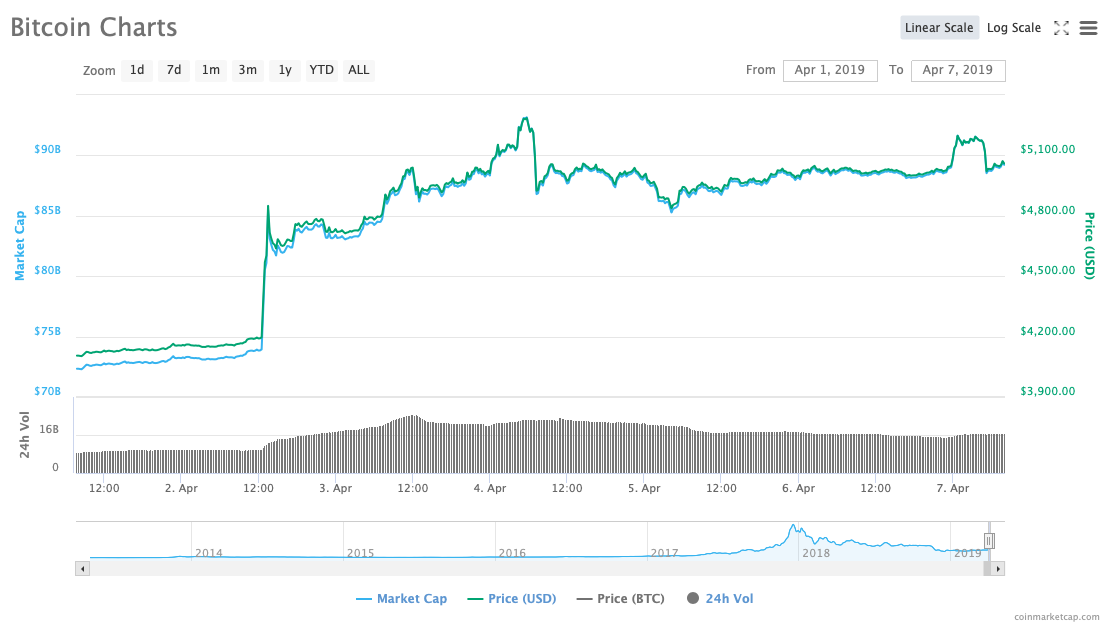
Task: Toggle 24h Vol series in legend
Action: [x=720, y=599]
